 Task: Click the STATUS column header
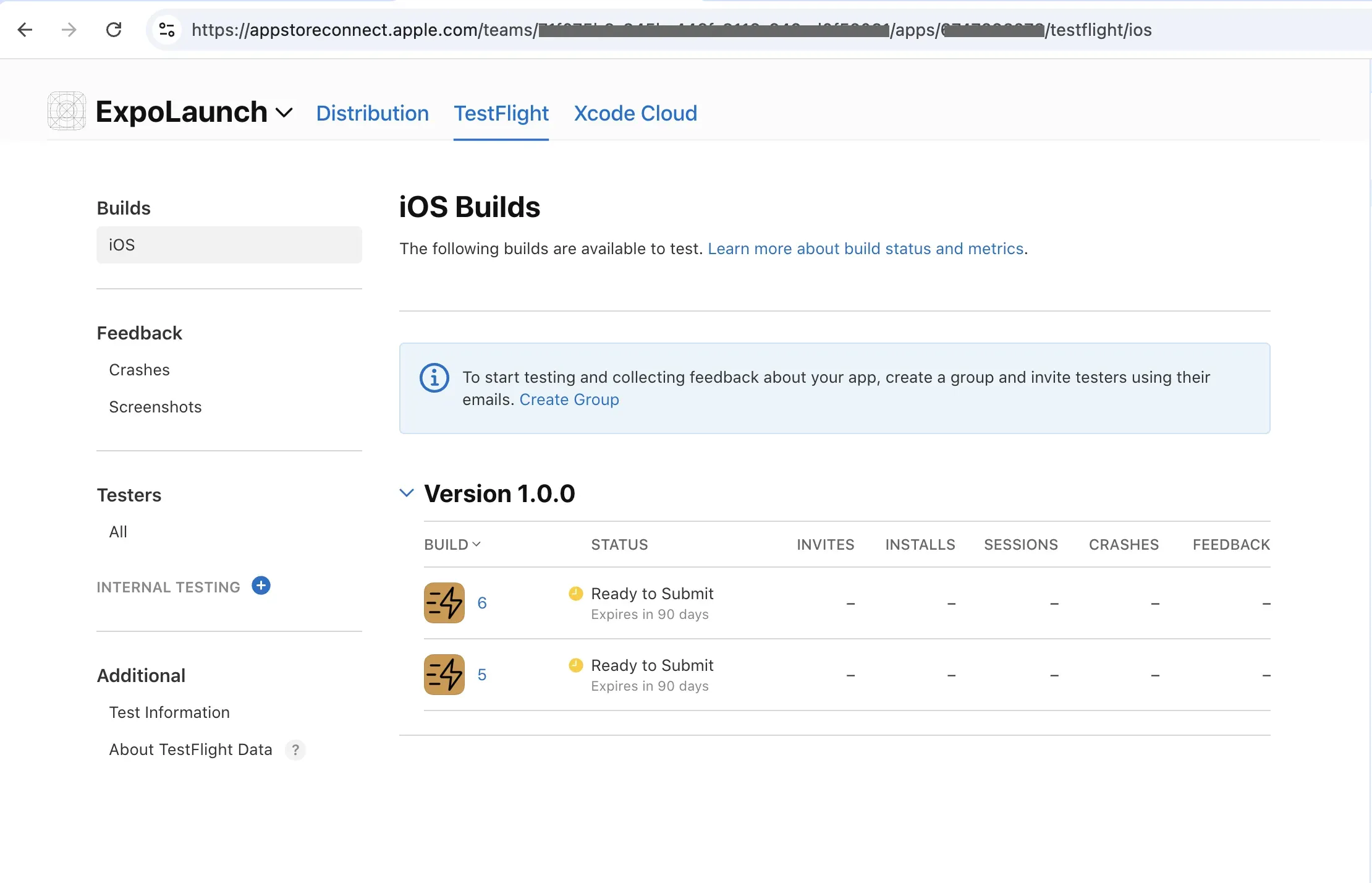(x=619, y=545)
